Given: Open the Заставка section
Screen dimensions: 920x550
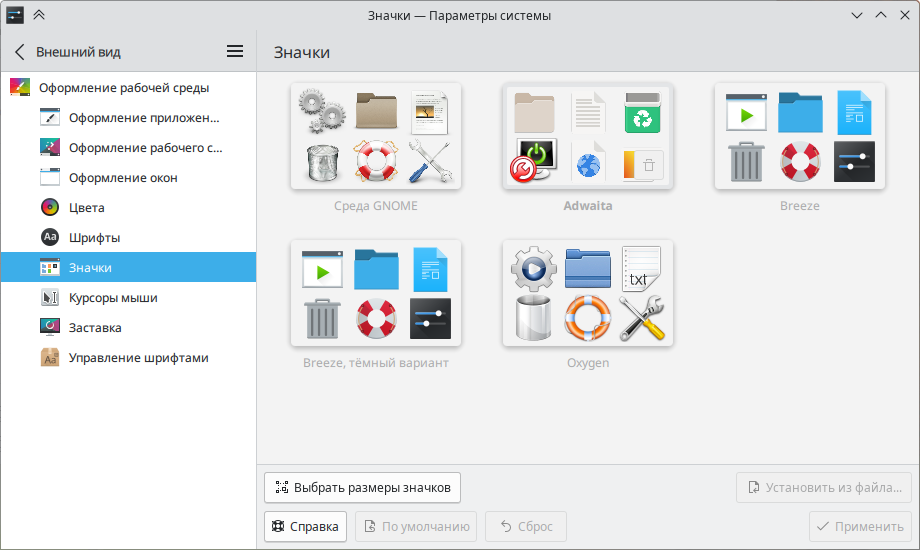Looking at the screenshot, I should [128, 328].
